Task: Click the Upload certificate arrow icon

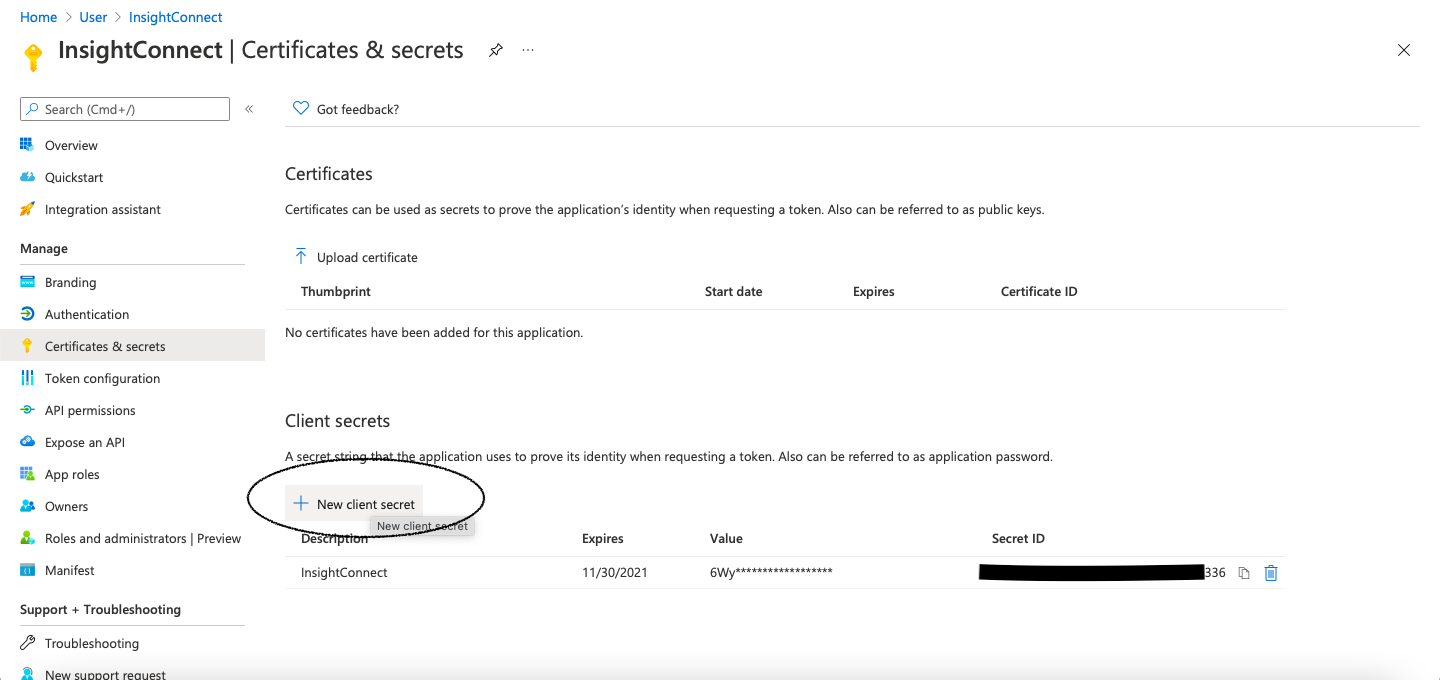Action: point(300,257)
